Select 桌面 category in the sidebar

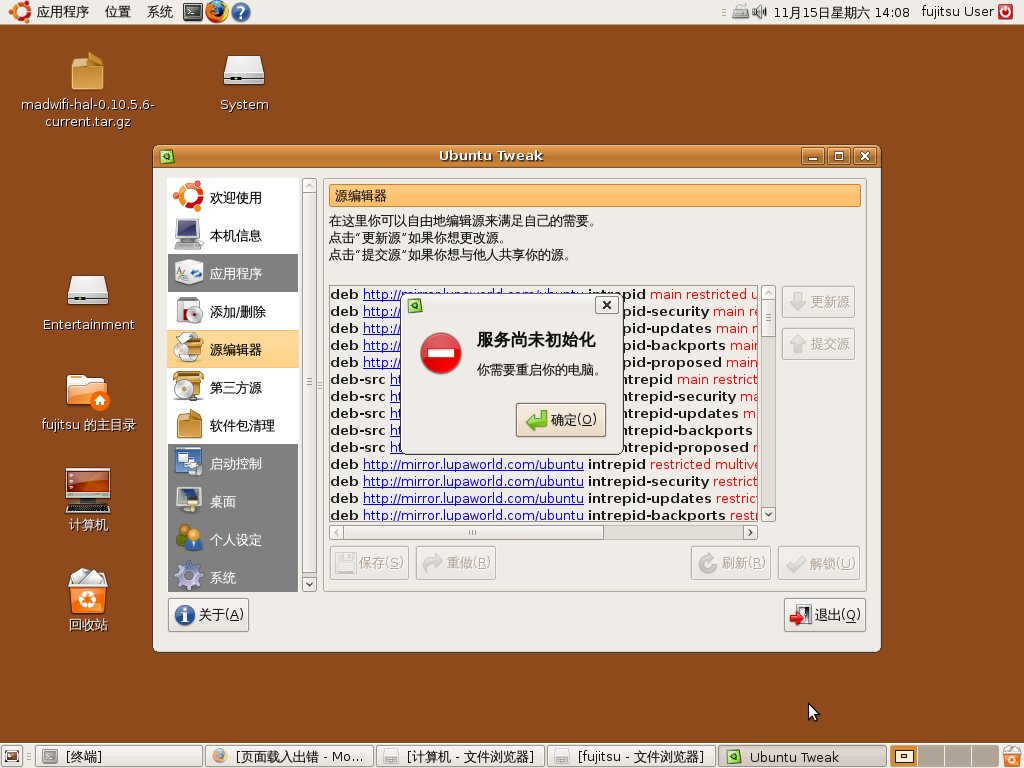click(233, 501)
